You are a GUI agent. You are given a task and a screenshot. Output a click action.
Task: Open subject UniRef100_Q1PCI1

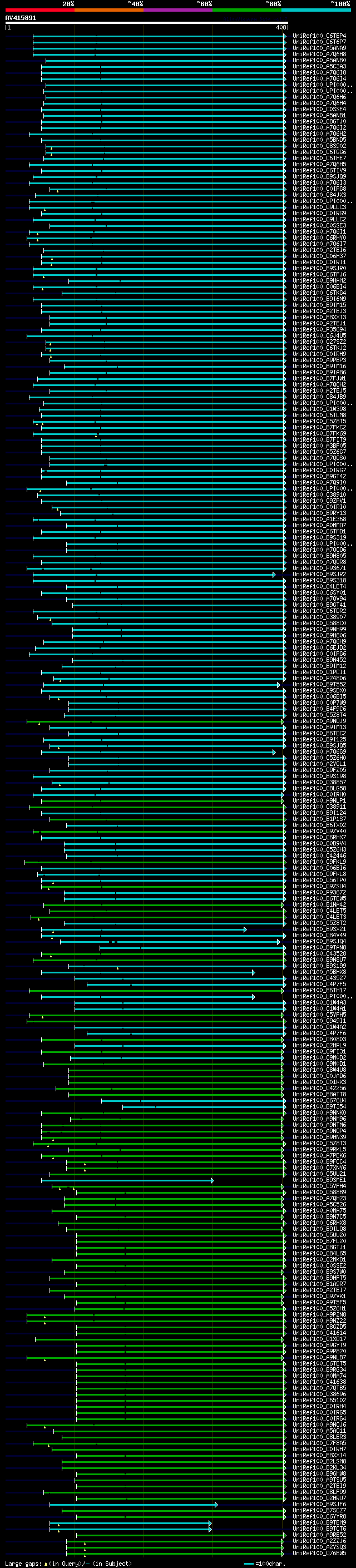(319, 672)
